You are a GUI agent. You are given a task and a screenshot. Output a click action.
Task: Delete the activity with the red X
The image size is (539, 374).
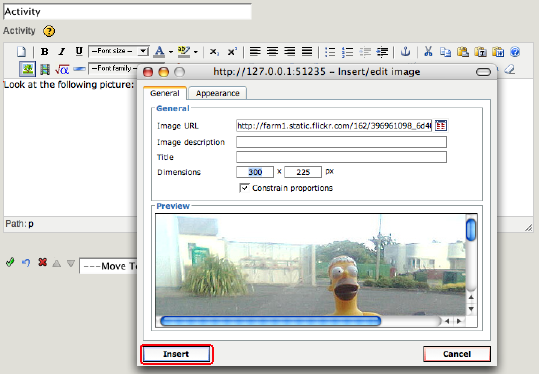coord(42,263)
